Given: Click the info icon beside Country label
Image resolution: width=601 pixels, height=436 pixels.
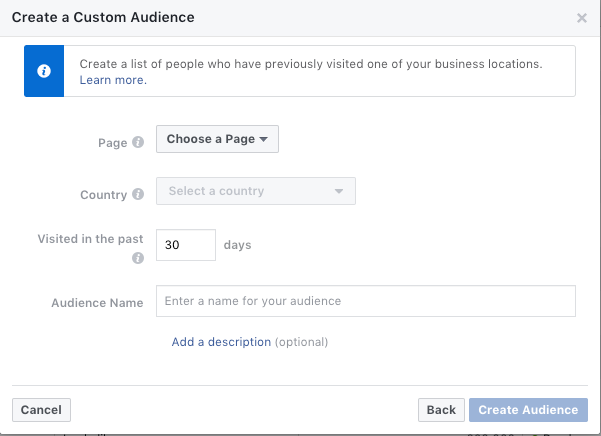Looking at the screenshot, I should click(138, 194).
